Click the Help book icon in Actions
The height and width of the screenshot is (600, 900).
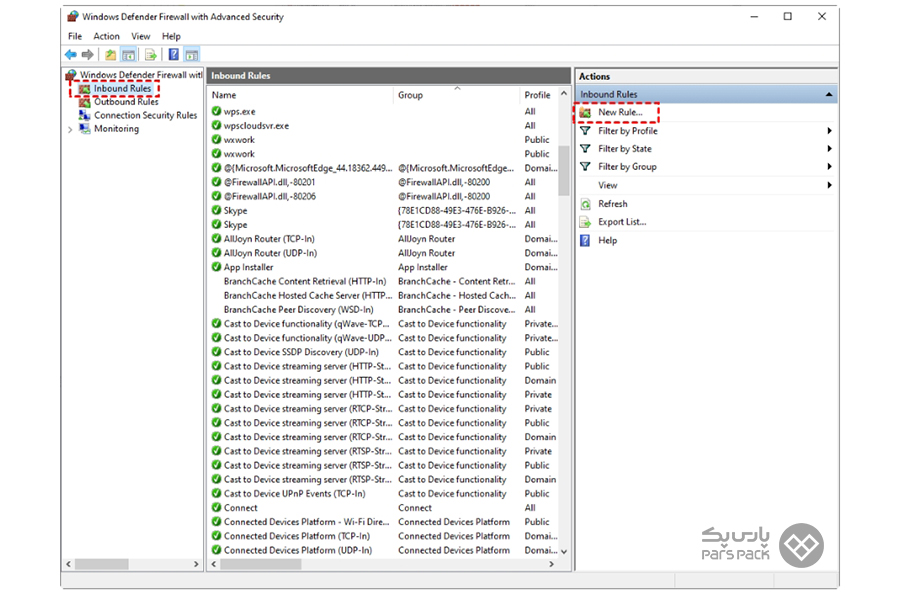[585, 241]
